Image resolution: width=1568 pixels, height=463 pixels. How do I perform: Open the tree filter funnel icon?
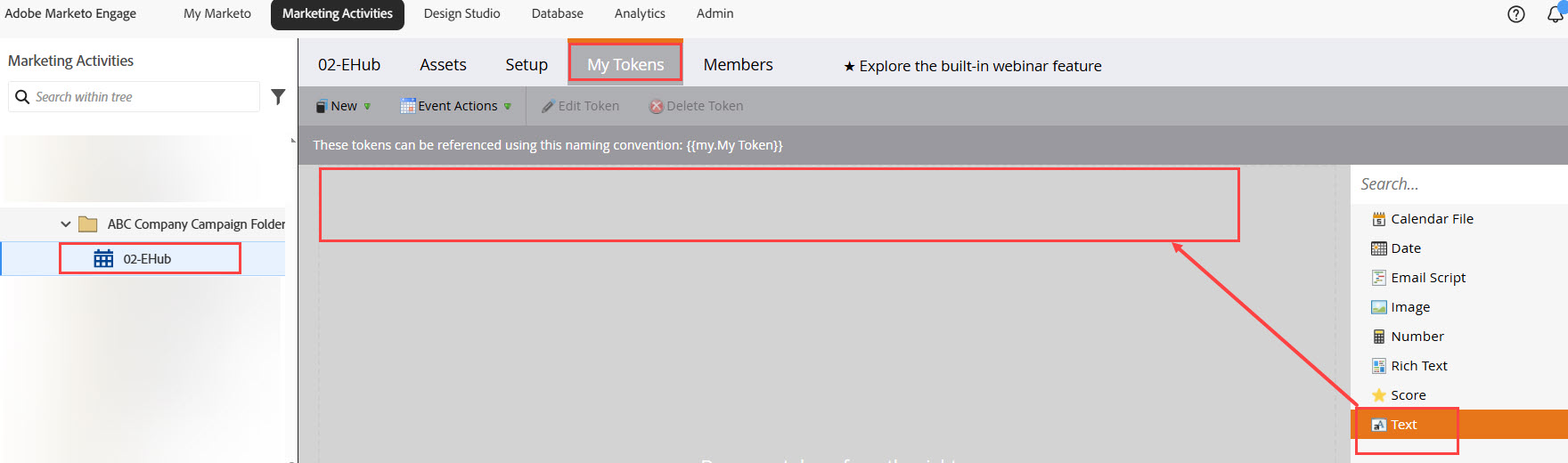coord(278,96)
